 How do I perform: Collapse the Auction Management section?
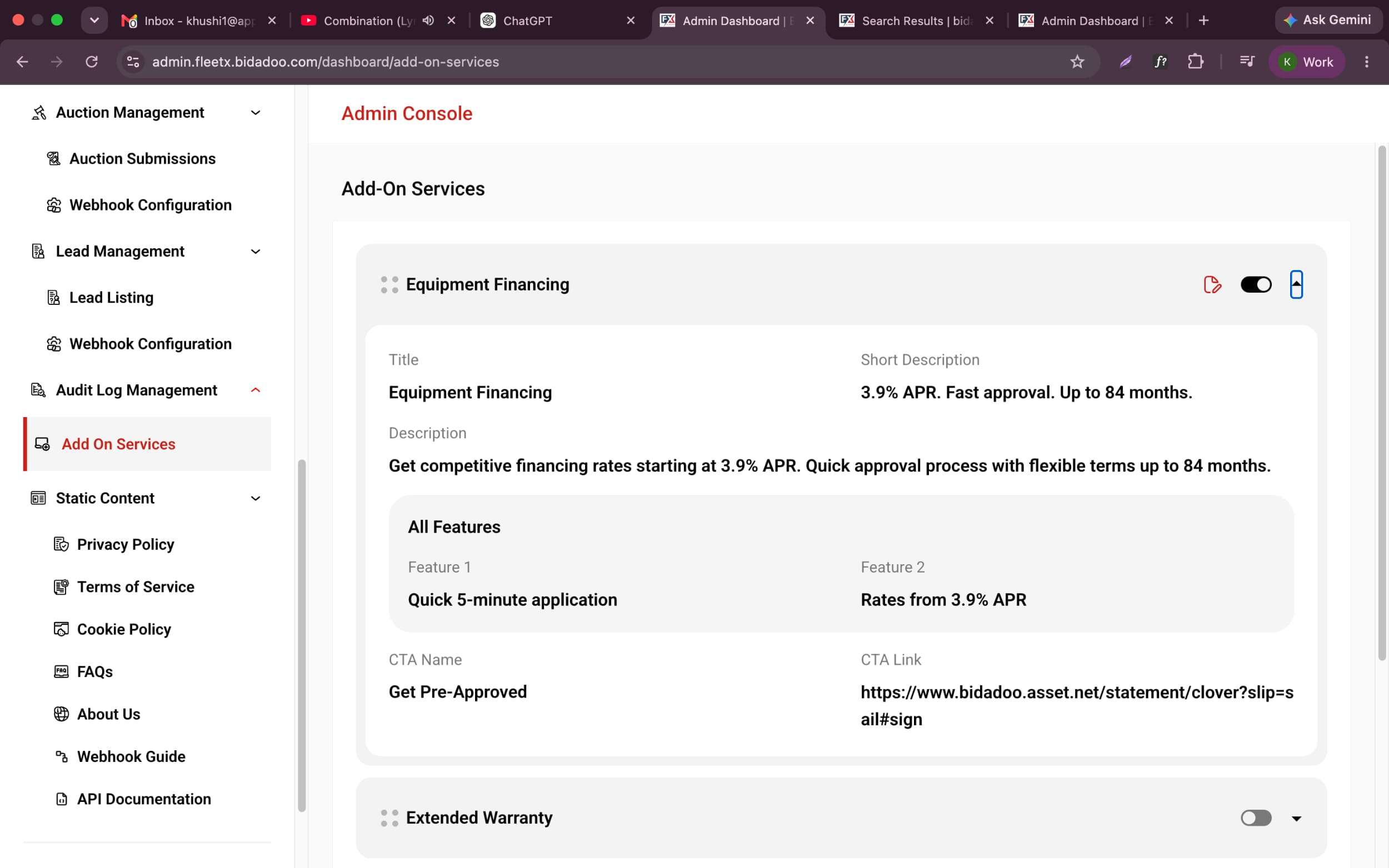tap(256, 113)
